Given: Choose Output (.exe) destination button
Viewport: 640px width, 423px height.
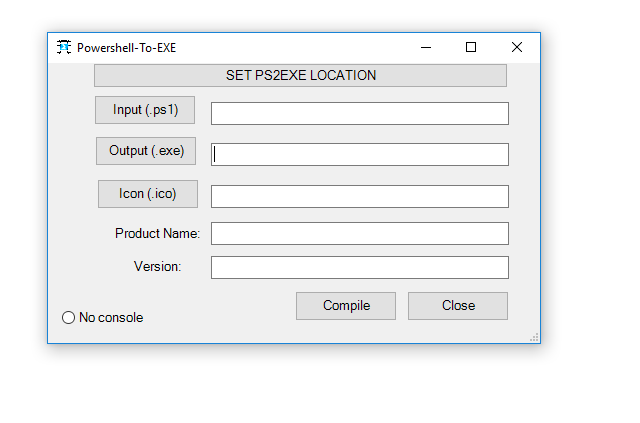Looking at the screenshot, I should click(x=146, y=151).
